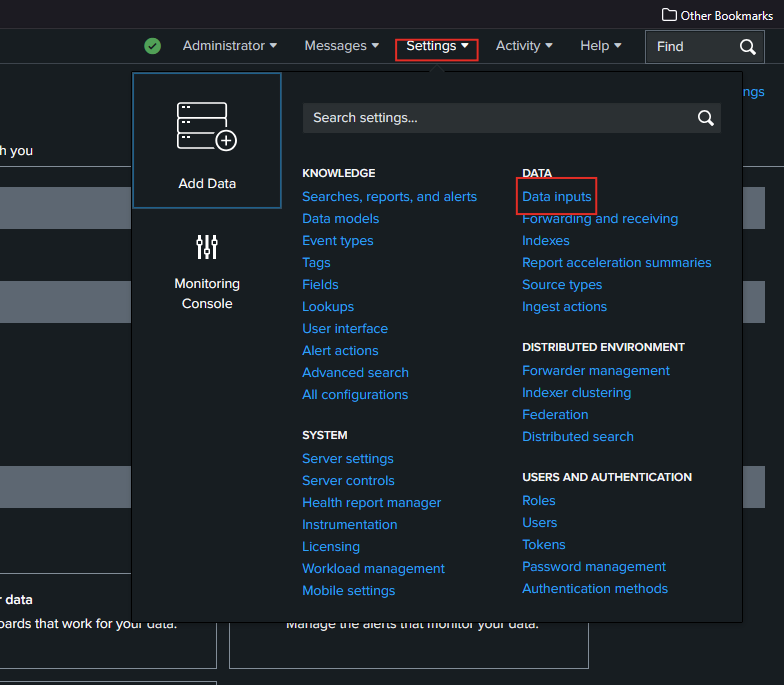Open Advanced search settings
Image resolution: width=784 pixels, height=685 pixels.
coord(355,372)
